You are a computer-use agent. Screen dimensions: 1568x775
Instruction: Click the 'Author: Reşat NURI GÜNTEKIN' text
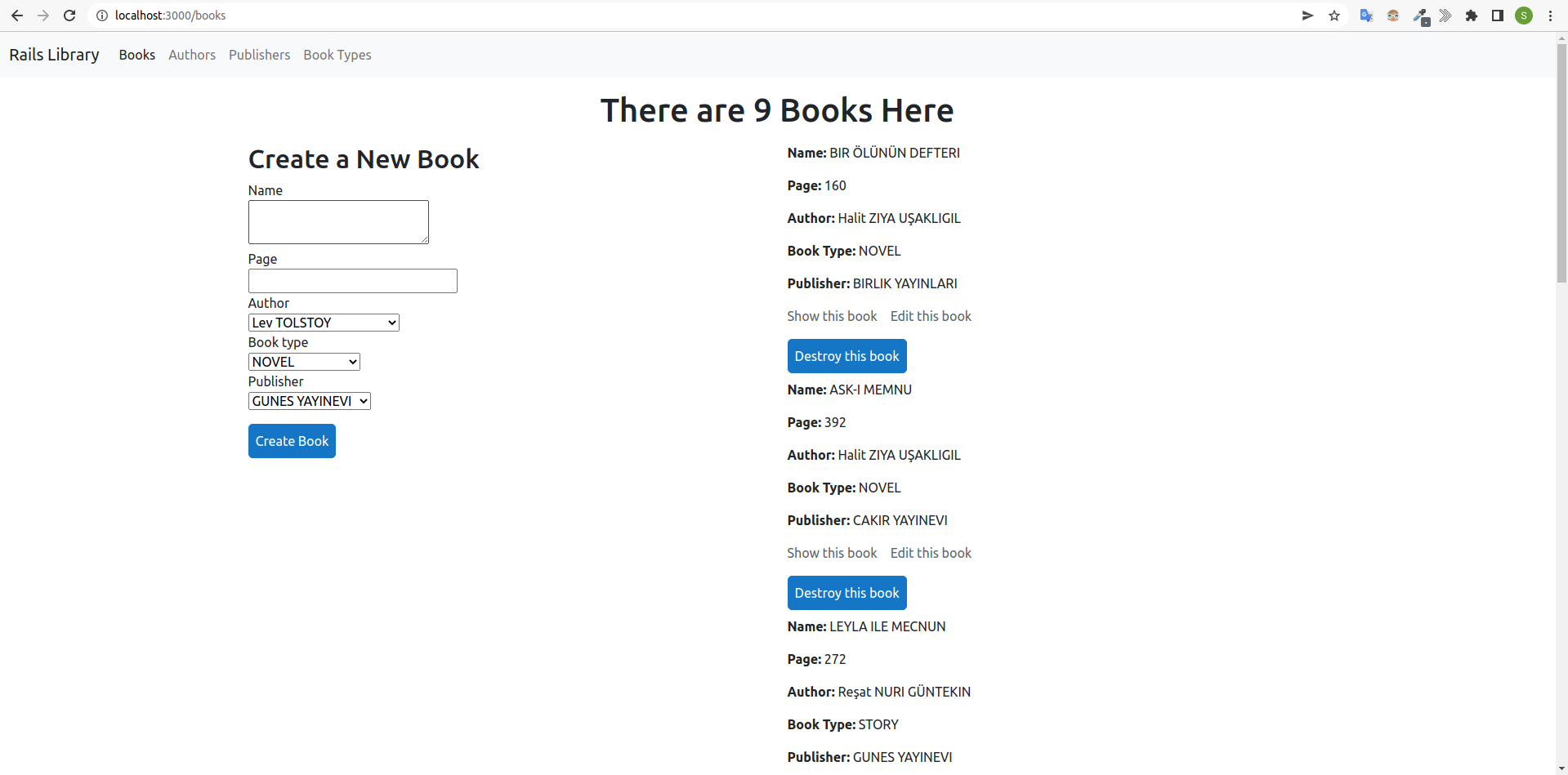pyautogui.click(x=879, y=692)
